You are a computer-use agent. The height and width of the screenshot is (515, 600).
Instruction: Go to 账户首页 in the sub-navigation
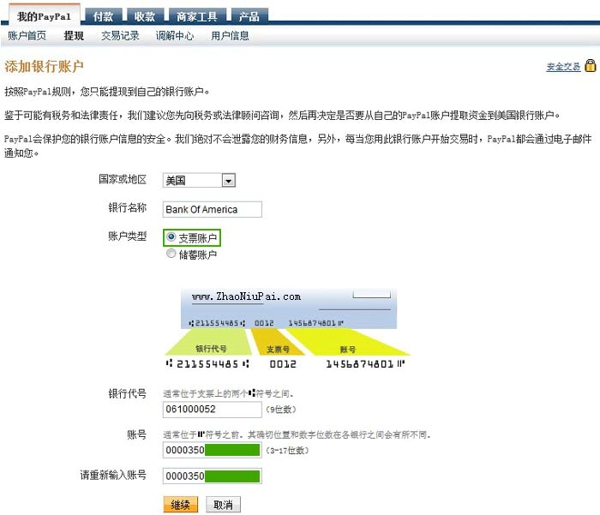27,36
